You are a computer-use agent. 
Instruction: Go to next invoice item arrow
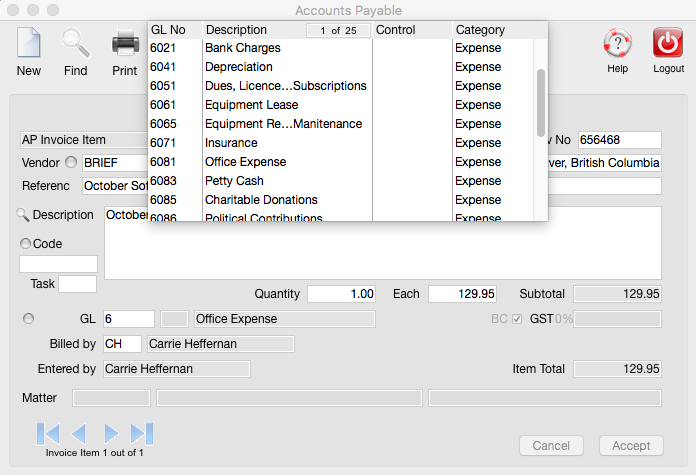click(x=111, y=433)
